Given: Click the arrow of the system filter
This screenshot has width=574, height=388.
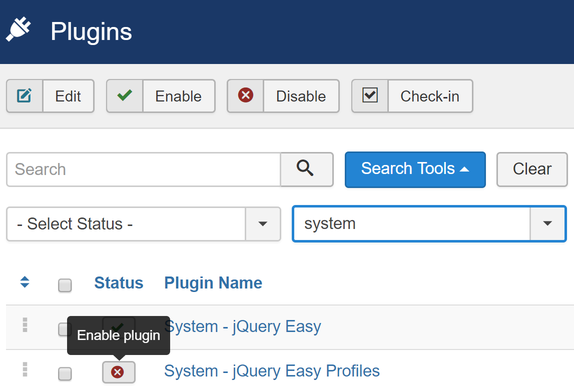Looking at the screenshot, I should pos(548,224).
